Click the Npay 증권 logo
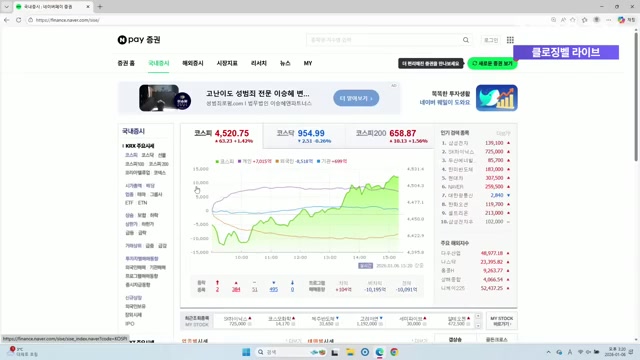 point(139,40)
